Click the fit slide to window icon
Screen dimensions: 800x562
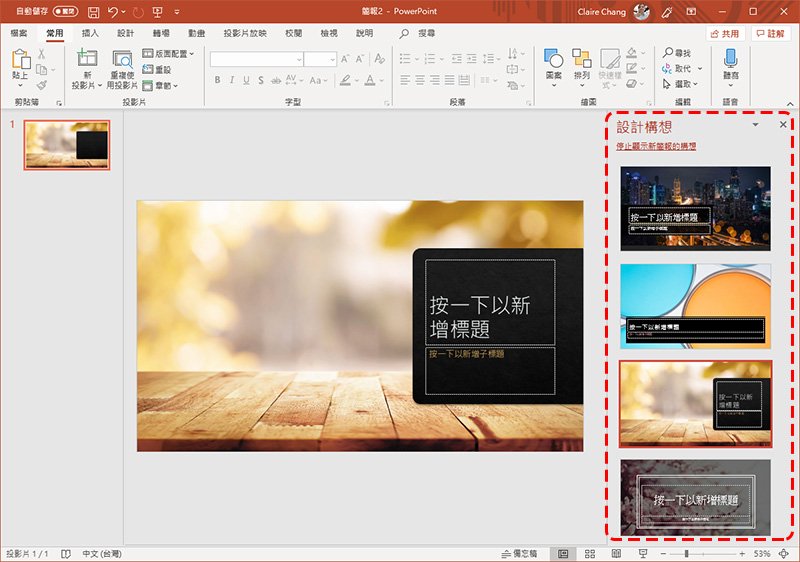[x=783, y=553]
